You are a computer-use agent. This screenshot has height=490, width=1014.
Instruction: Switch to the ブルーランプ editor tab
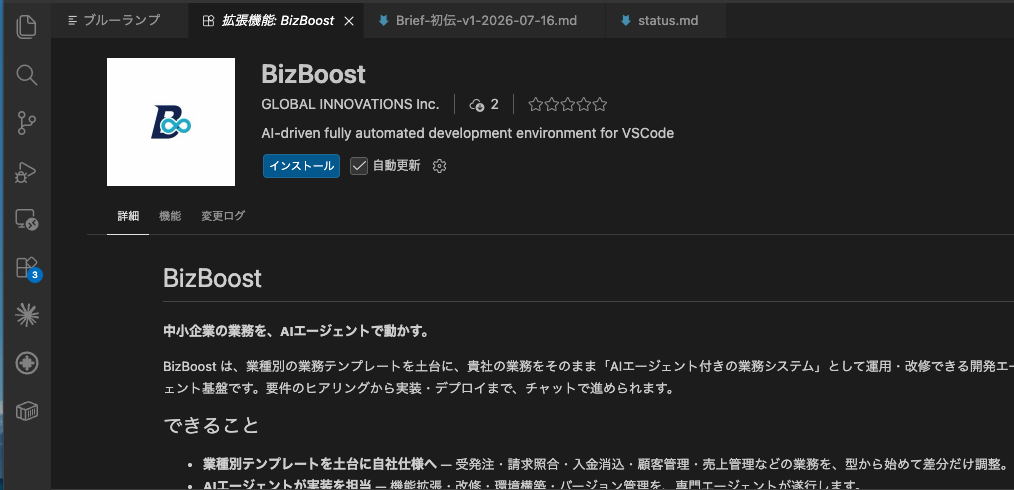point(121,21)
